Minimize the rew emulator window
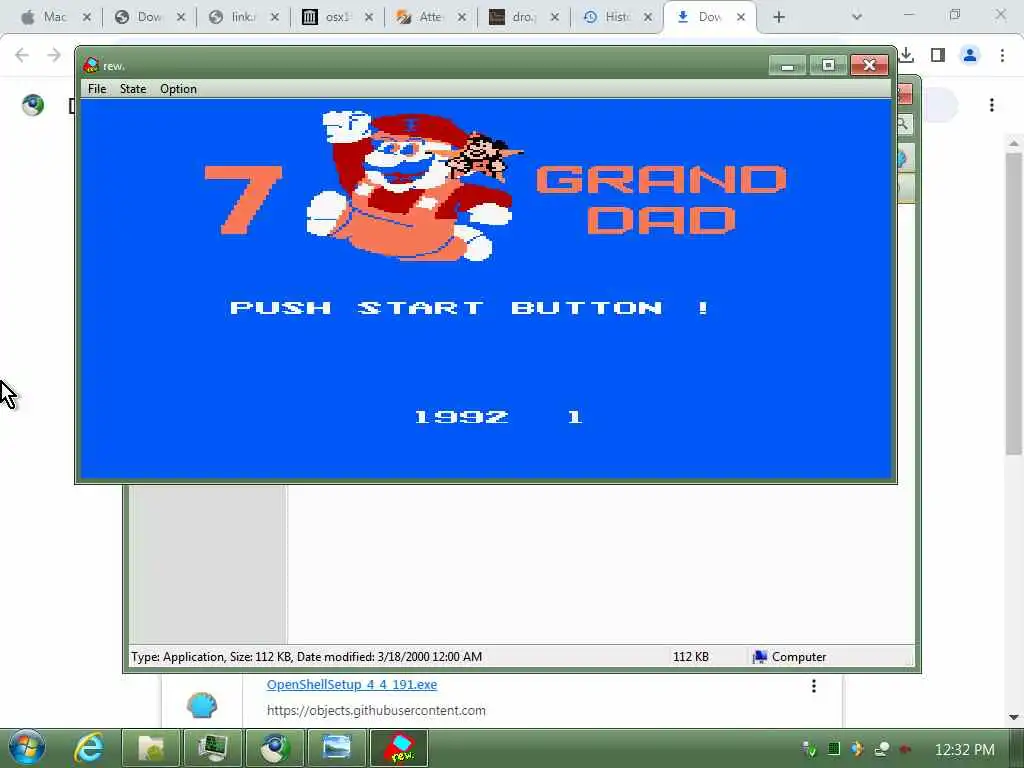The image size is (1024, 768). (x=788, y=65)
